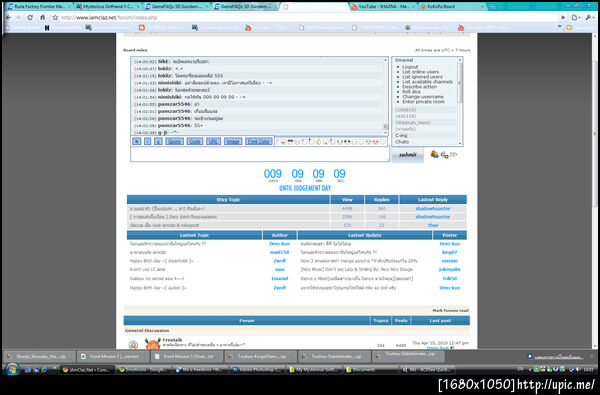The height and width of the screenshot is (395, 600).
Task: Open the Documents taskbar window
Action: (x=371, y=370)
